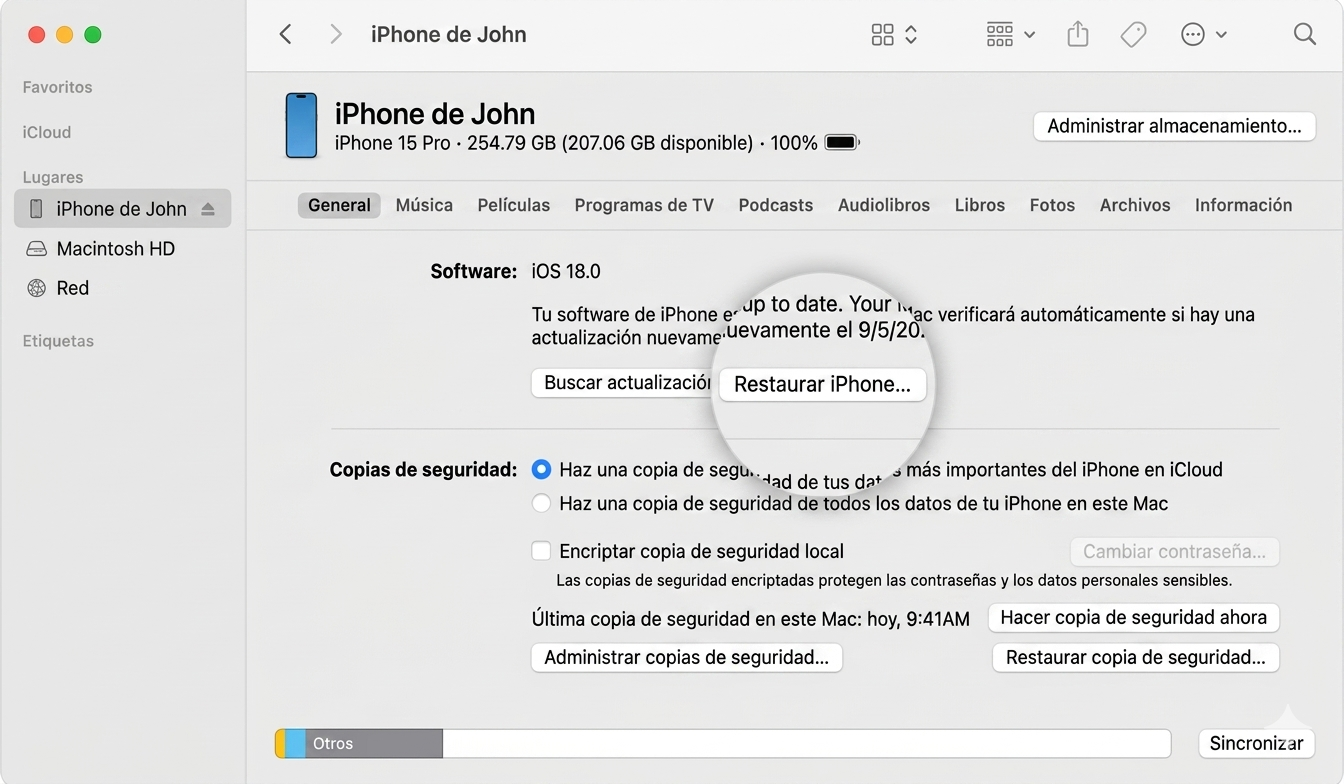This screenshot has width=1344, height=784.
Task: Expand the group-by dropdown arrow
Action: point(1030,35)
